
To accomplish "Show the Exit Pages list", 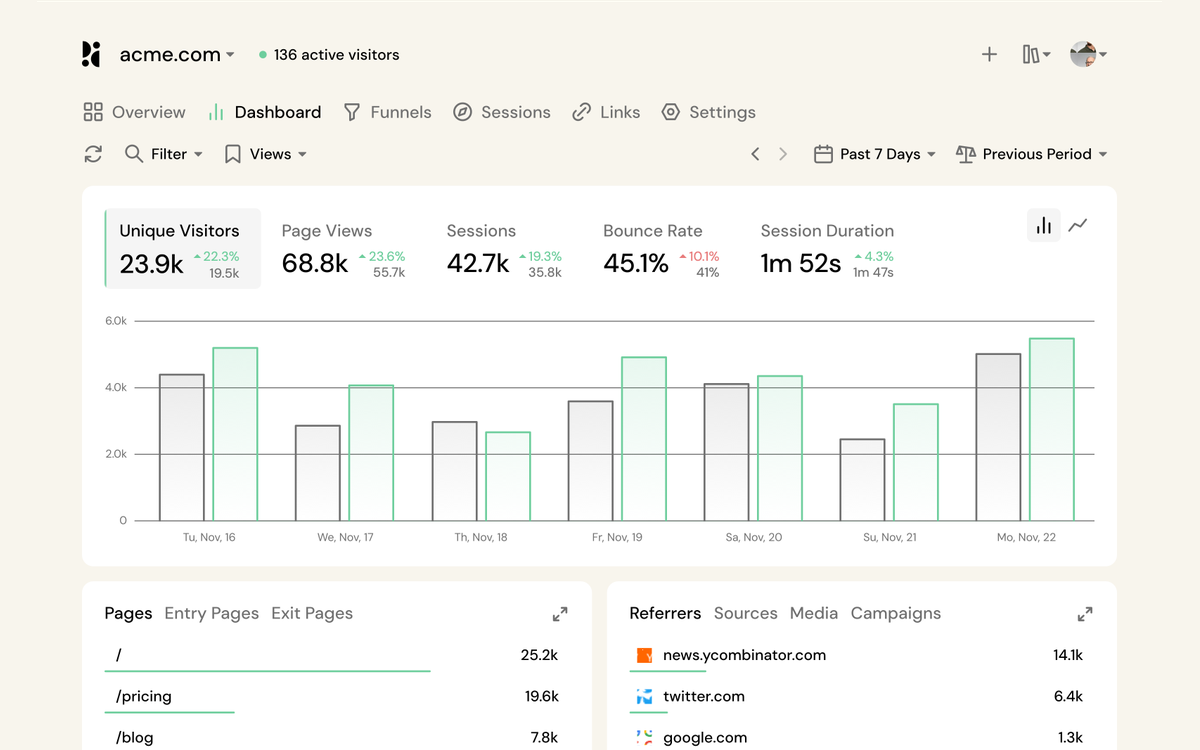I will 312,613.
